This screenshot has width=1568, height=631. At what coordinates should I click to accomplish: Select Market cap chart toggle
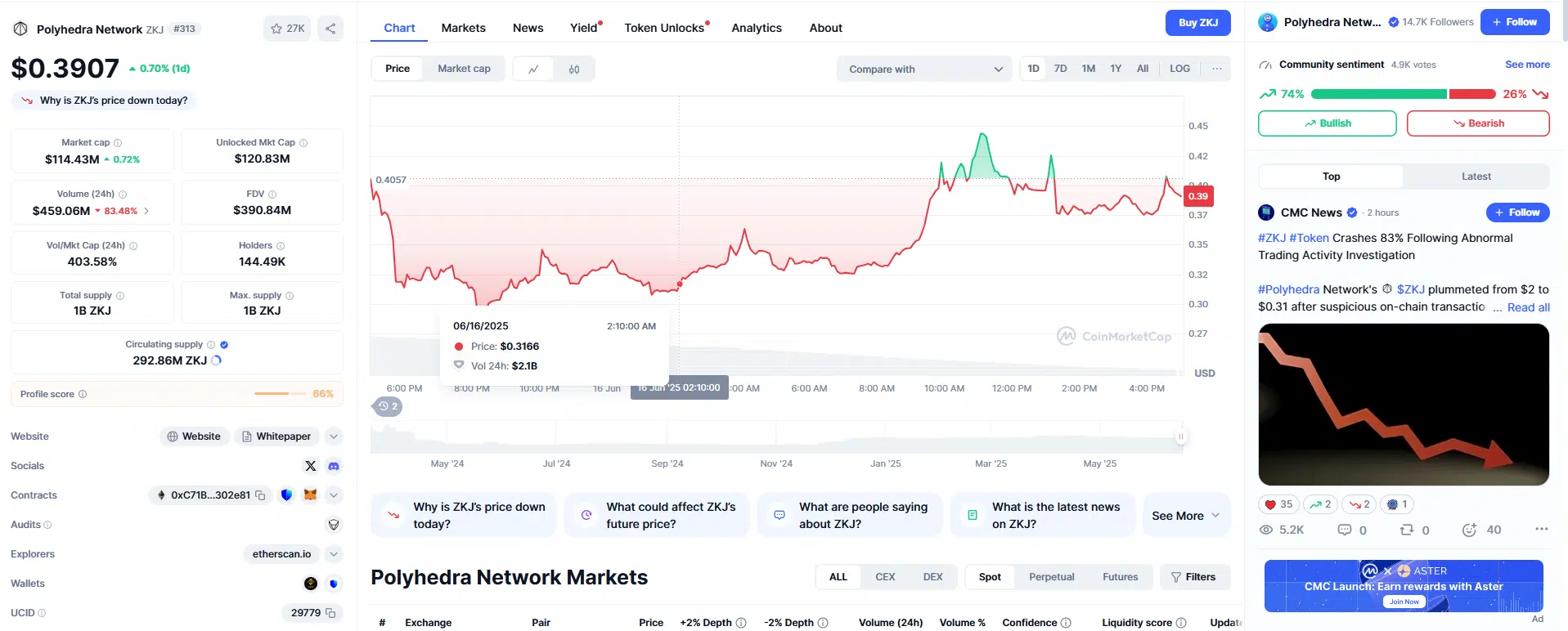[464, 69]
